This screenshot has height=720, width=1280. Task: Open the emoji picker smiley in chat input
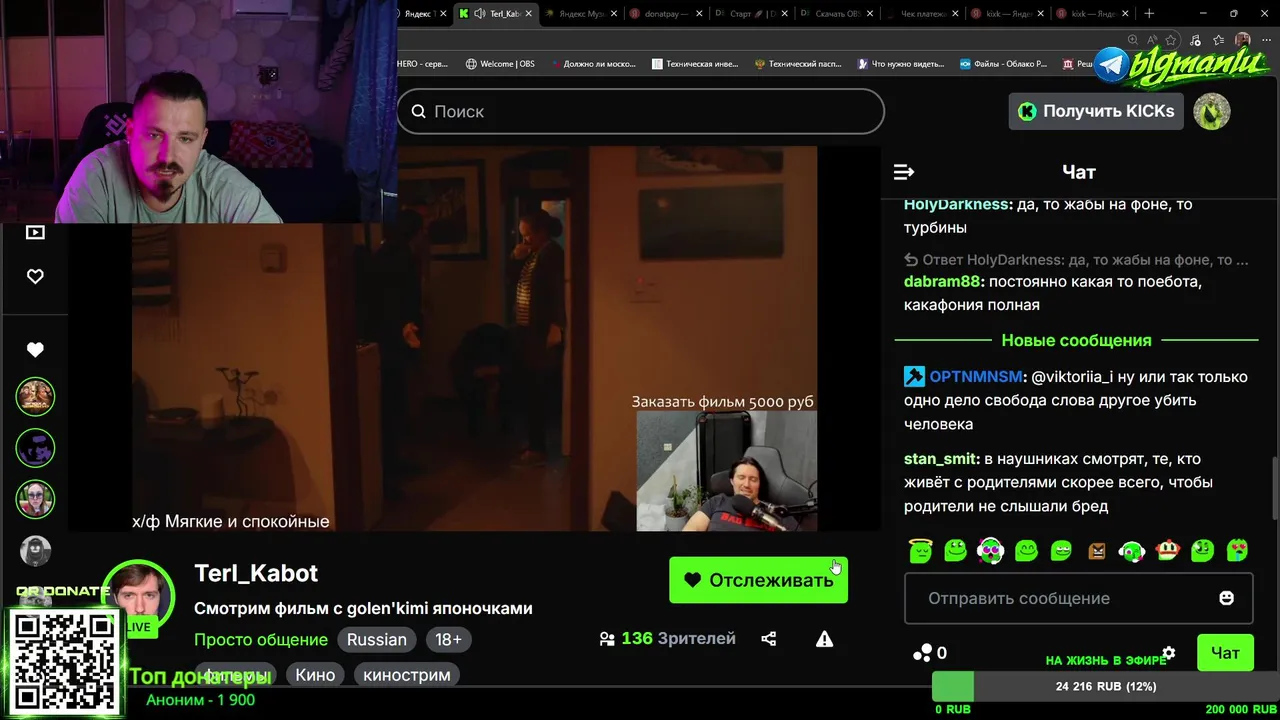(1227, 598)
